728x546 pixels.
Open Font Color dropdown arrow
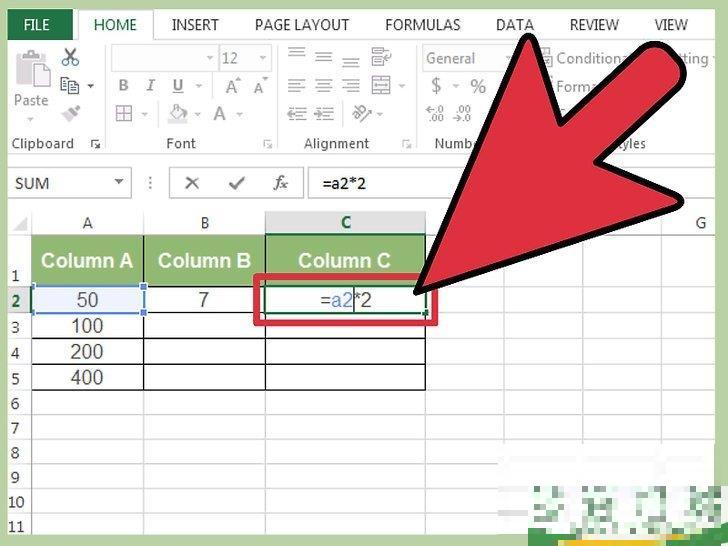tap(240, 114)
